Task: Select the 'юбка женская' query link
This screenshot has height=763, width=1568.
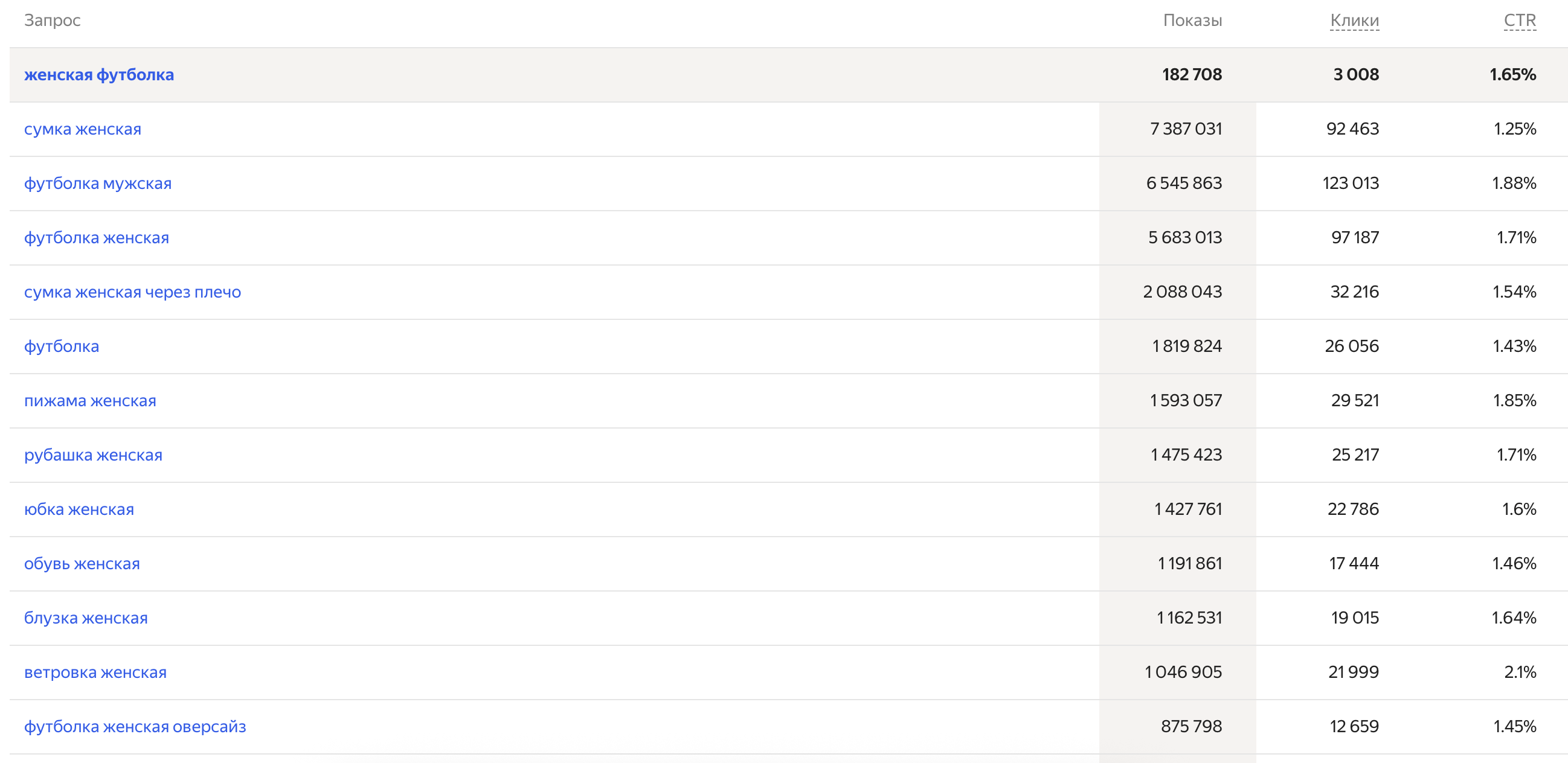Action: click(x=79, y=509)
